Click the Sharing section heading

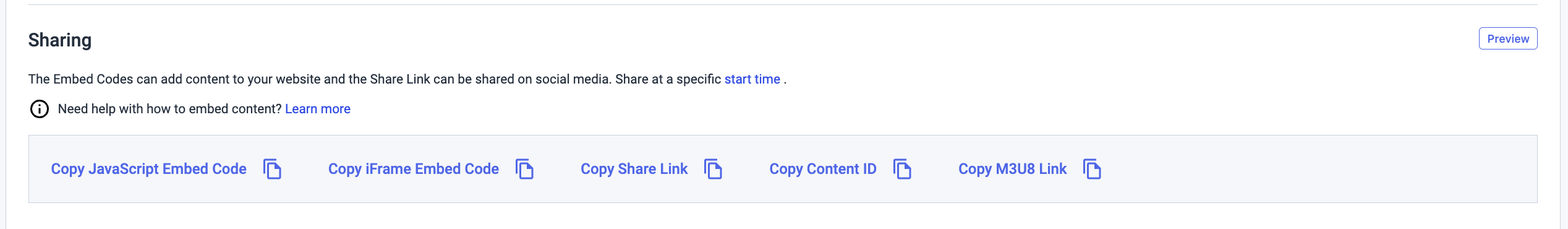coord(60,40)
